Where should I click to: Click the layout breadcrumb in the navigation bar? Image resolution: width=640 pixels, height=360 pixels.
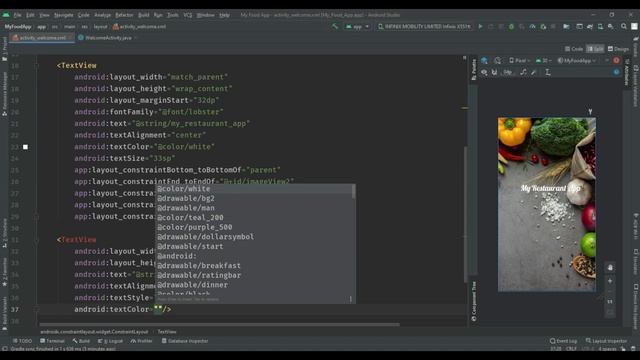pyautogui.click(x=100, y=27)
